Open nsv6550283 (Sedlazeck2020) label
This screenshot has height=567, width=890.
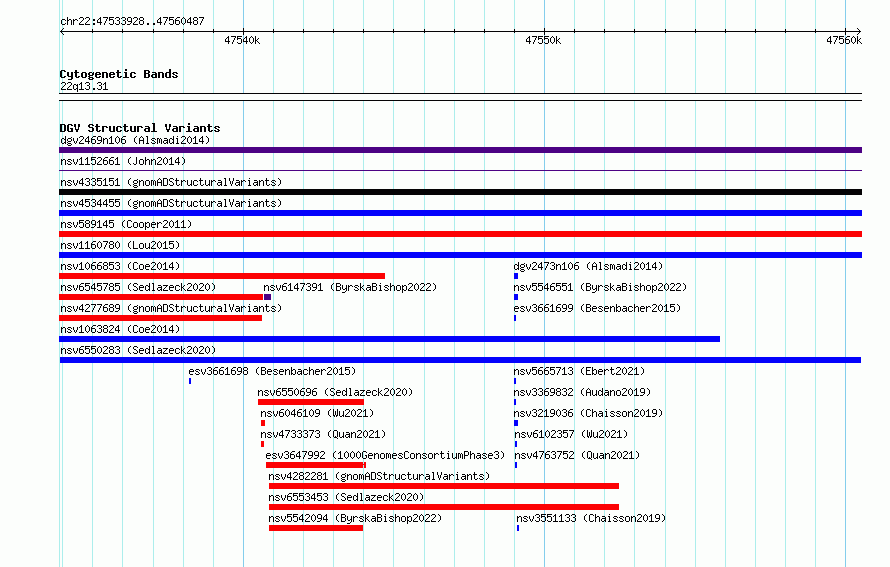pyautogui.click(x=138, y=350)
